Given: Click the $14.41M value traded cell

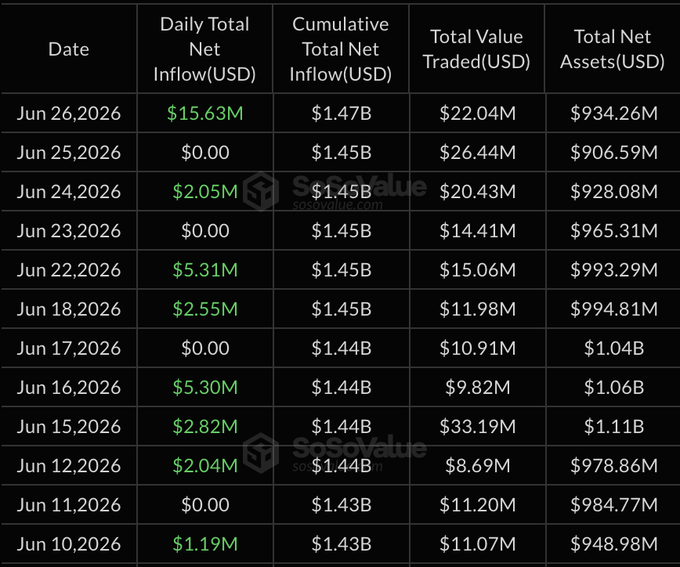Looking at the screenshot, I should [477, 230].
